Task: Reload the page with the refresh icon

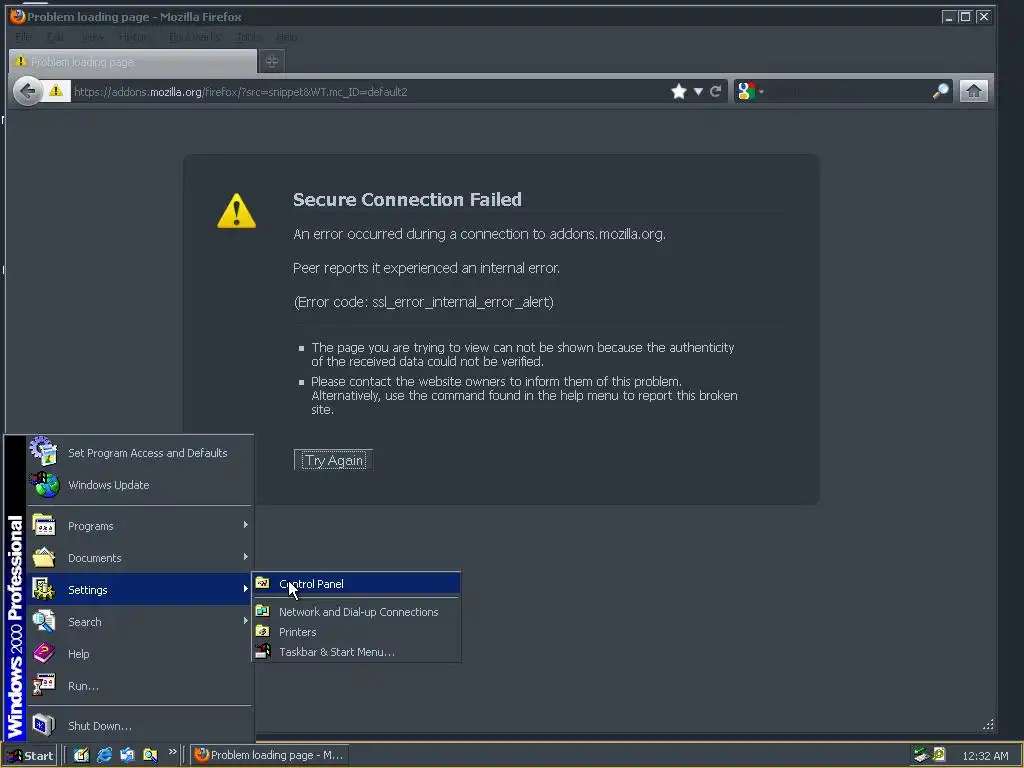Action: coord(716,91)
